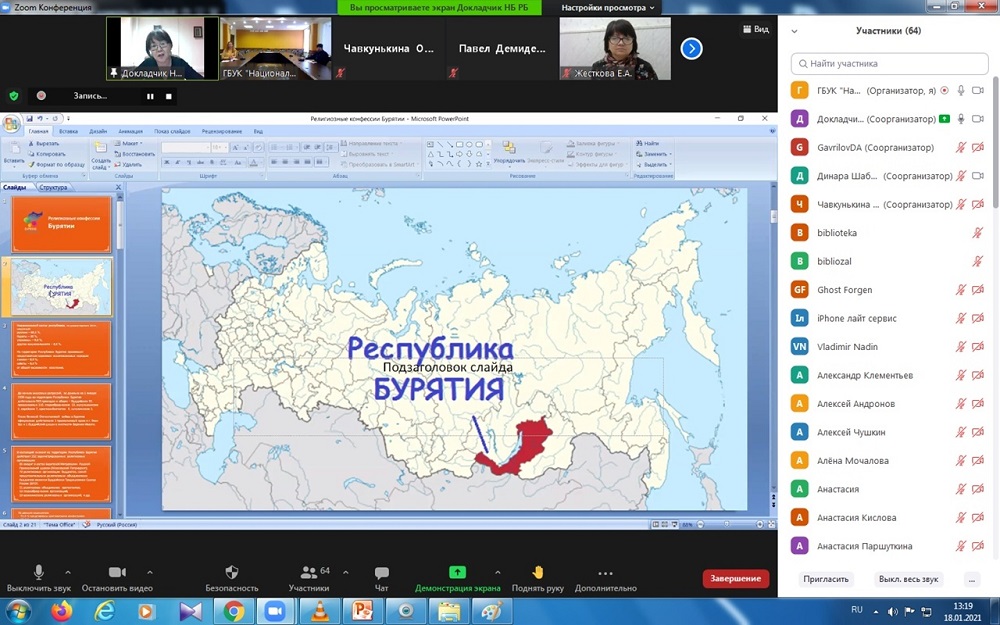Open Участники panel button in Zoom toolbar
Screen dimensions: 1000x625
point(309,578)
